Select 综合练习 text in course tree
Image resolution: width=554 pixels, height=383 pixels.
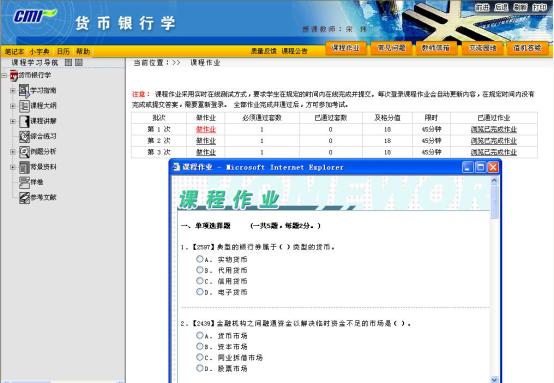[x=43, y=136]
